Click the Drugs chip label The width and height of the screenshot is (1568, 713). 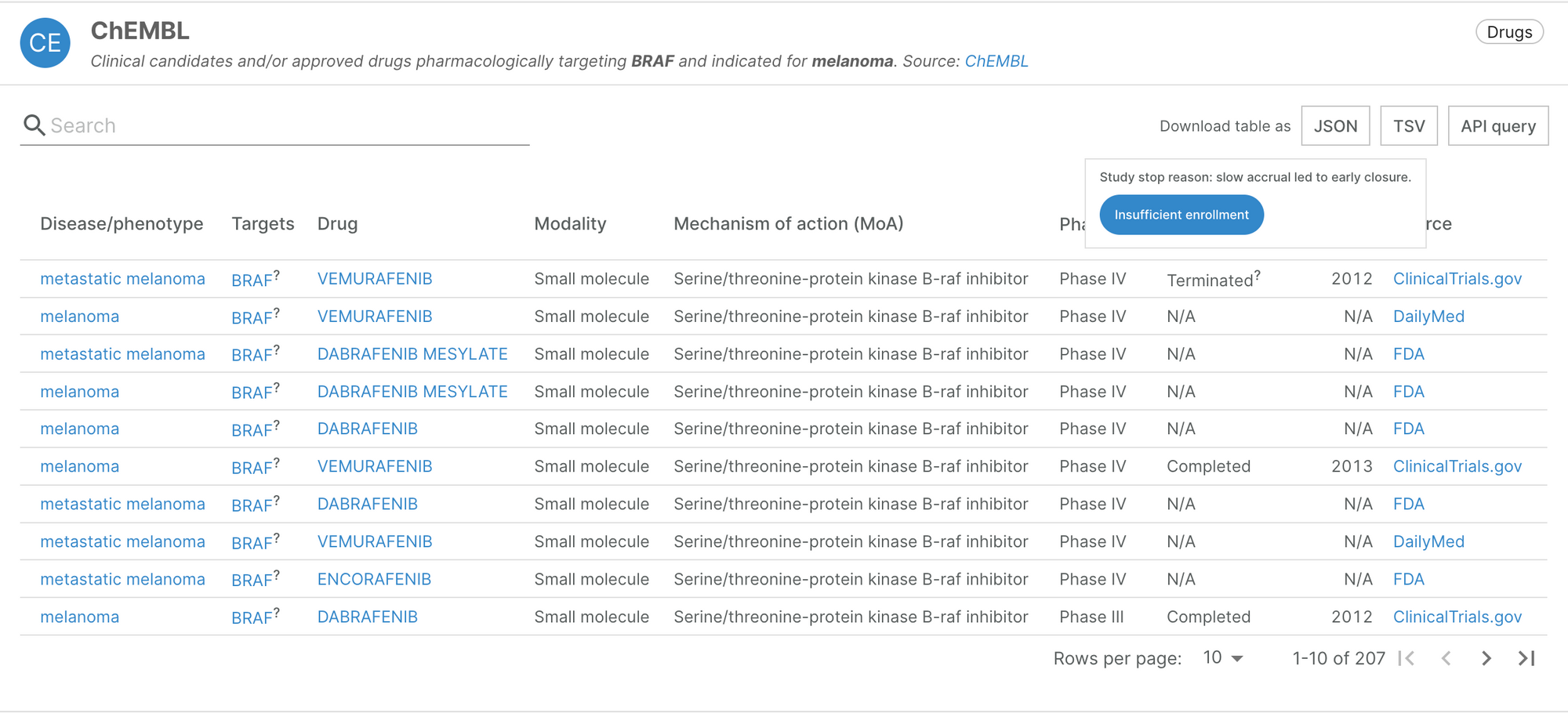click(1509, 32)
